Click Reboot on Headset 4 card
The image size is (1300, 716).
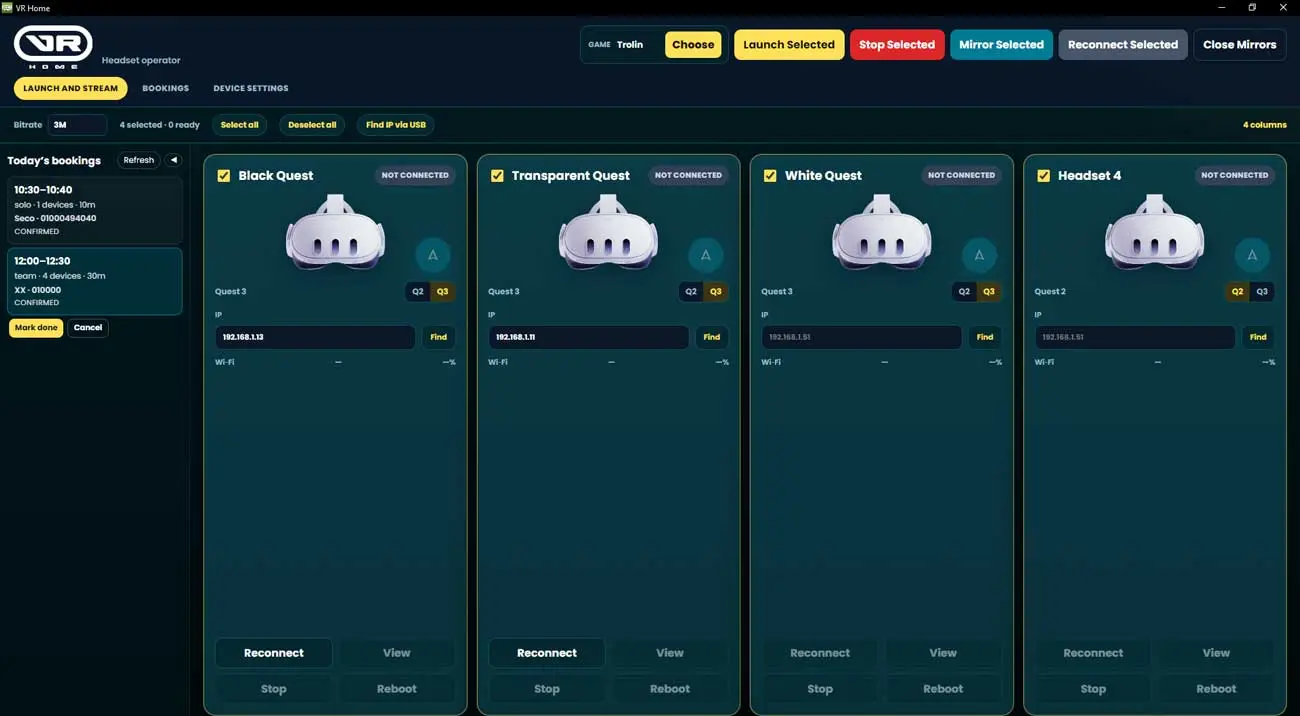coord(1216,689)
